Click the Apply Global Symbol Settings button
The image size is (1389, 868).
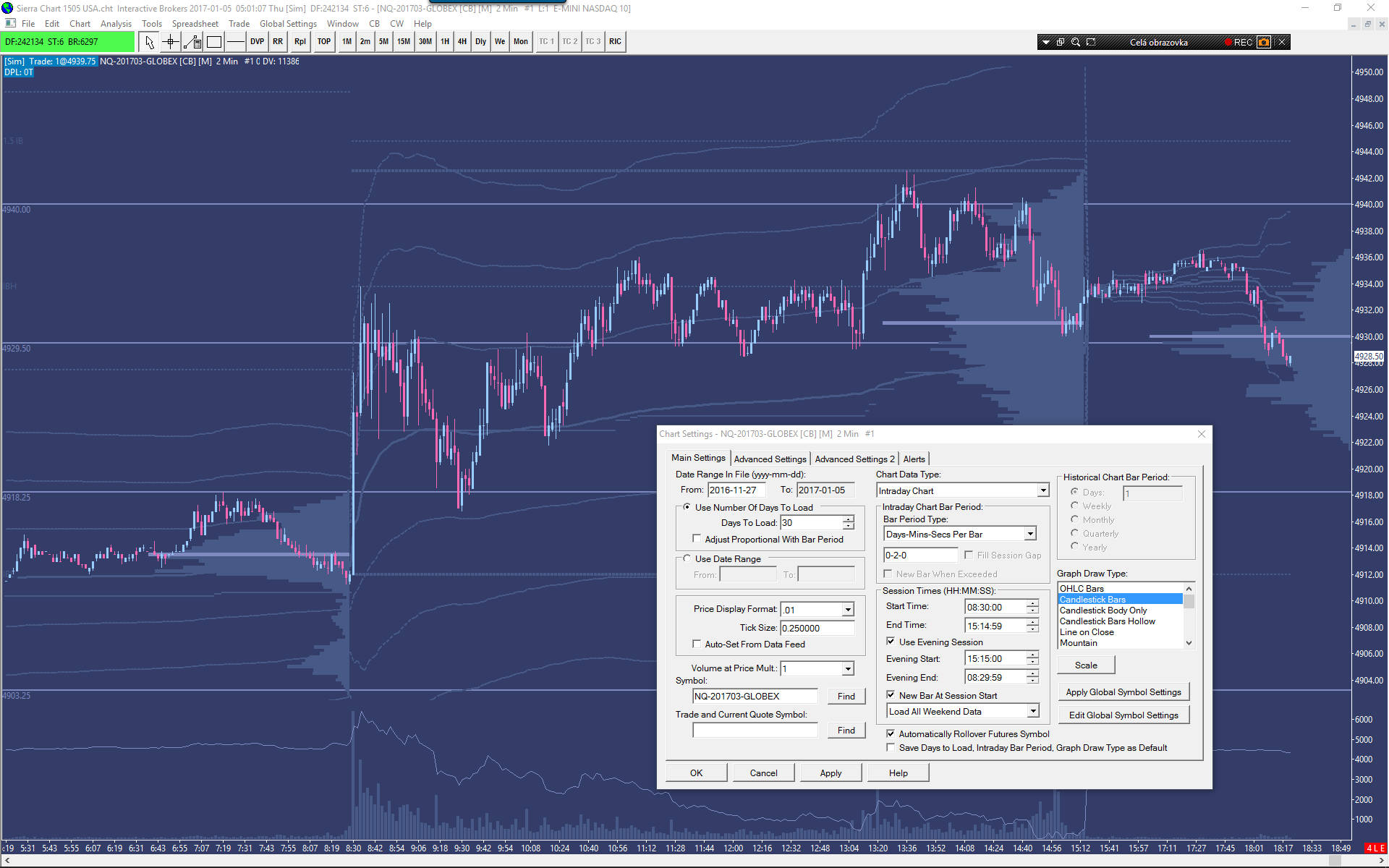[x=1123, y=692]
